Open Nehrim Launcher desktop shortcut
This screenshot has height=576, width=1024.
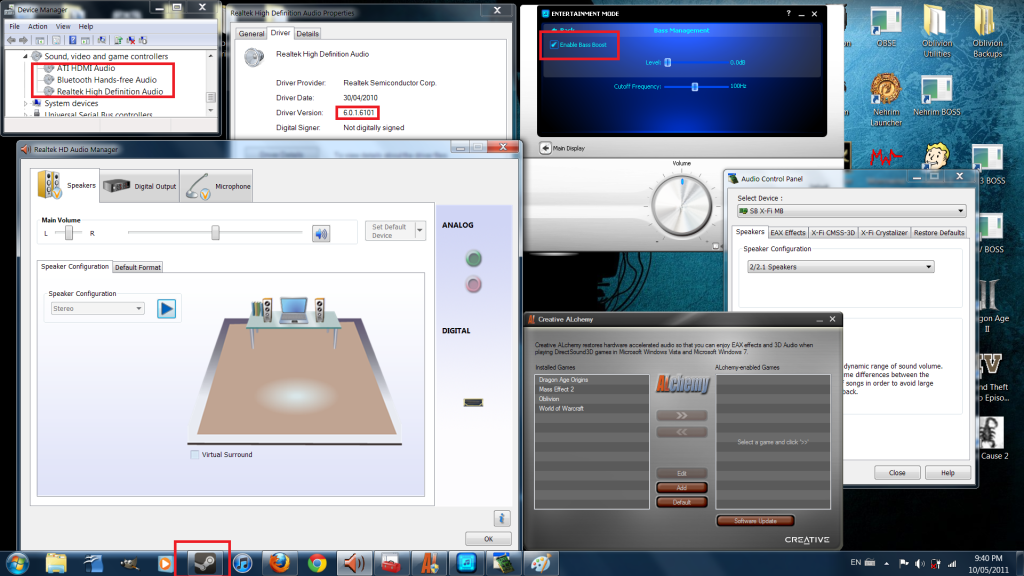point(886,101)
